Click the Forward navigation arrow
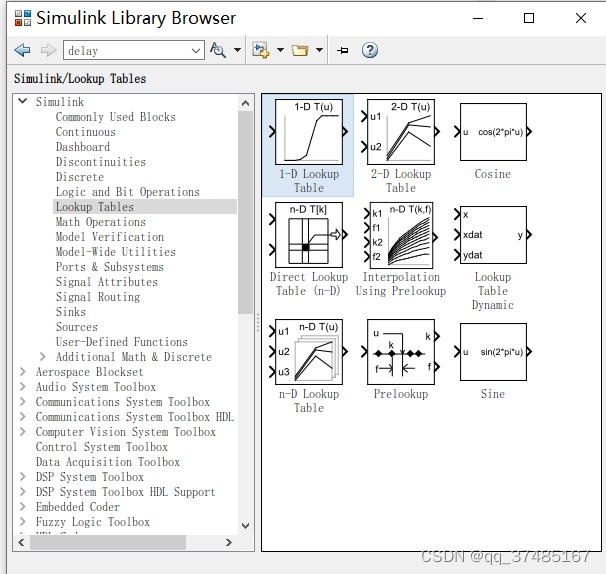 click(x=48, y=50)
